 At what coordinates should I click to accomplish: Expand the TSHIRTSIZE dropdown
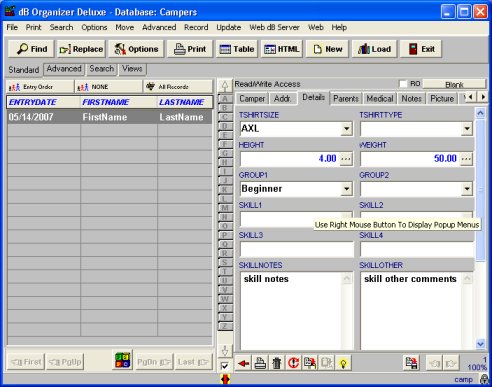(x=346, y=128)
